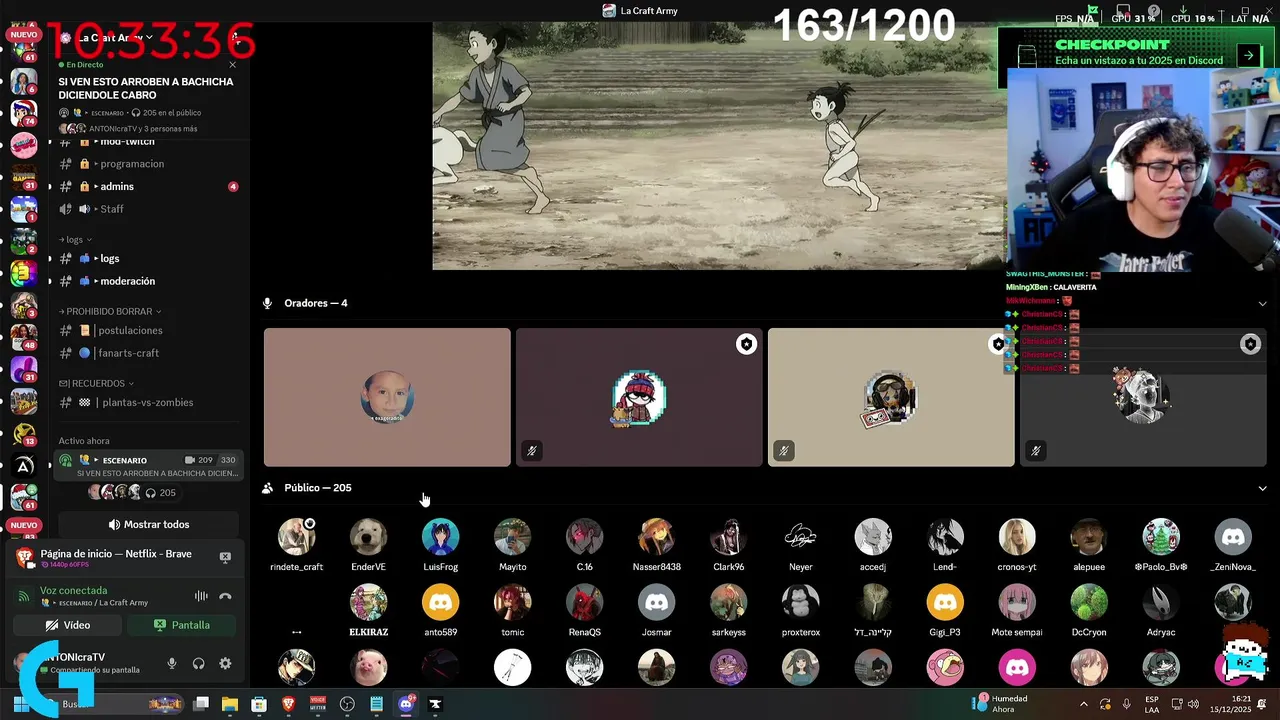Click the anime stream video preview
The width and height of the screenshot is (1280, 720).
pos(718,146)
